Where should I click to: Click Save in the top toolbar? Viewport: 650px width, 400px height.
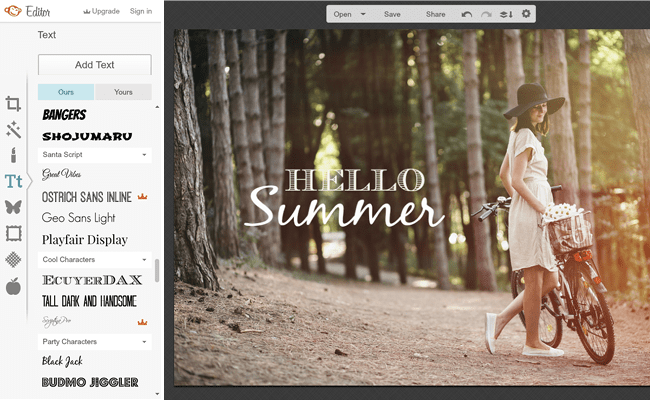point(392,14)
